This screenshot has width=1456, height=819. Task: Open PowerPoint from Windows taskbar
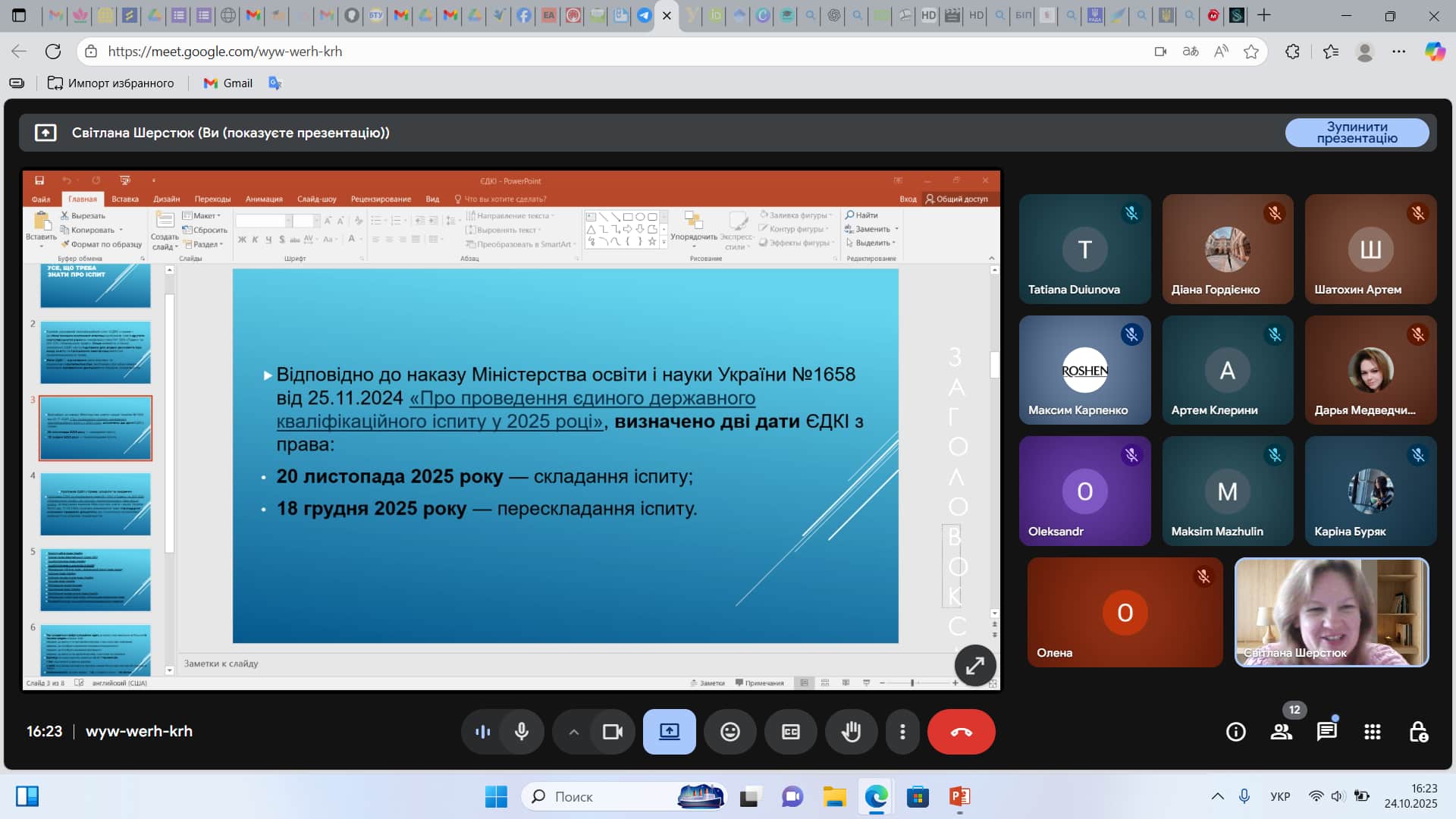[x=959, y=796]
